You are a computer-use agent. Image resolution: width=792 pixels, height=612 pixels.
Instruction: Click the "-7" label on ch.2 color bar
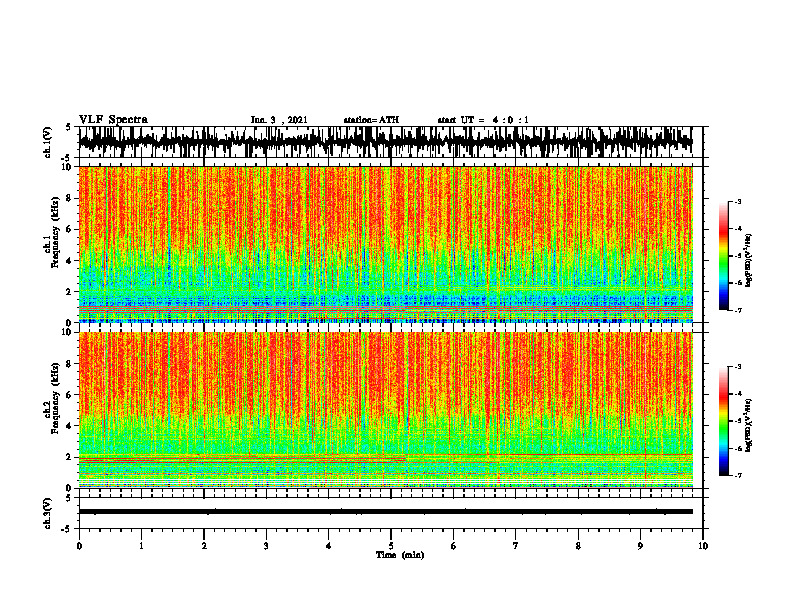pos(738,476)
